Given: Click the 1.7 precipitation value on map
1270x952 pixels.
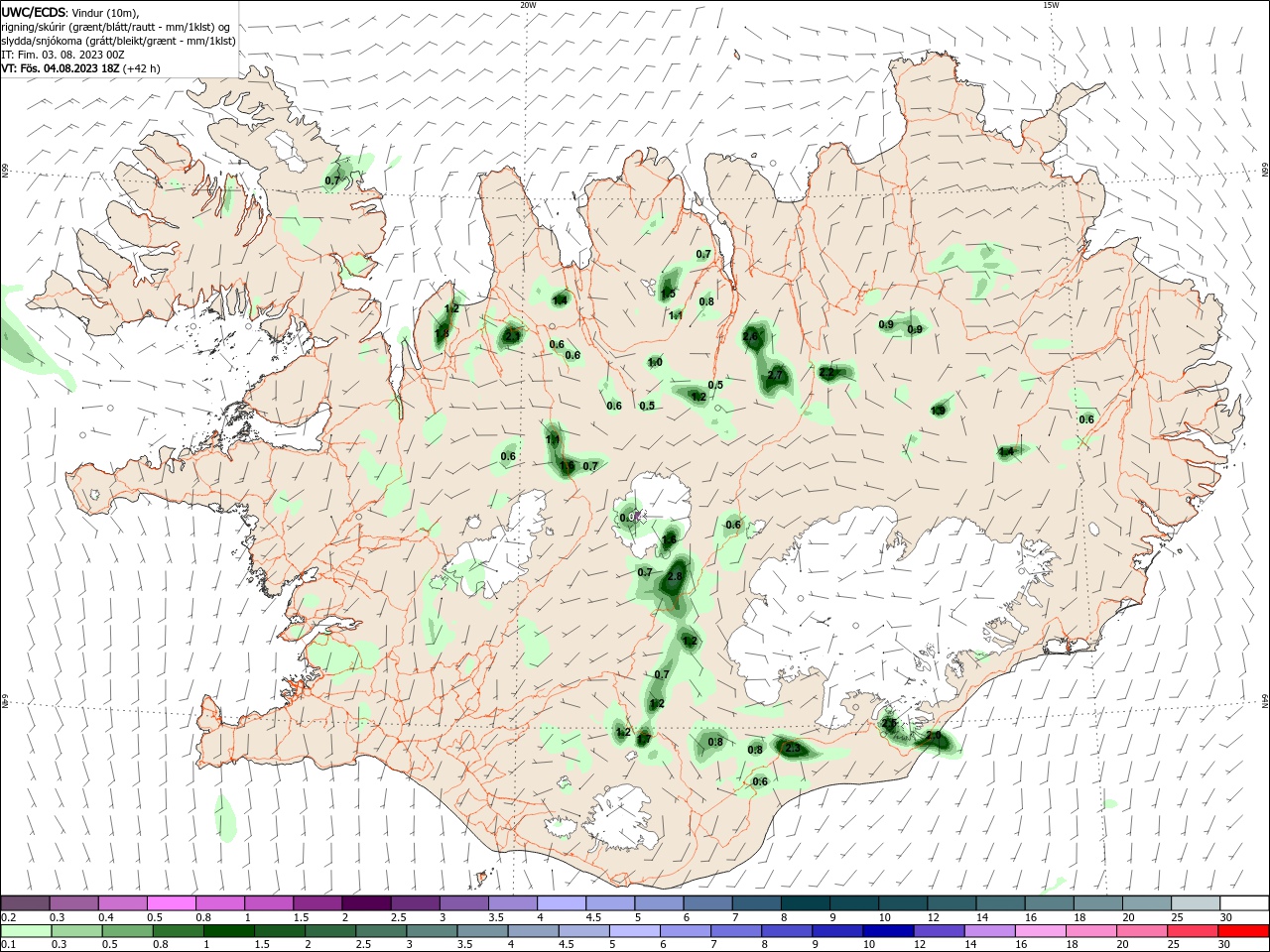Looking at the screenshot, I should pyautogui.click(x=643, y=739).
